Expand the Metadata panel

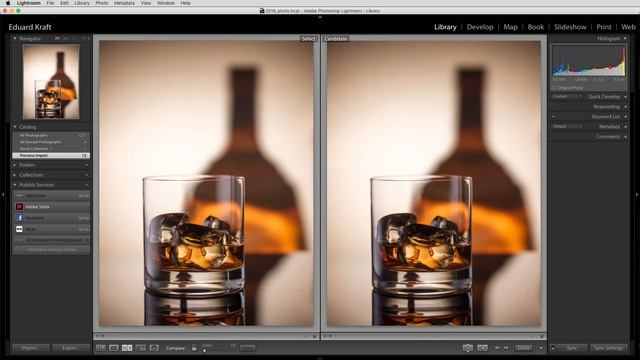click(626, 127)
